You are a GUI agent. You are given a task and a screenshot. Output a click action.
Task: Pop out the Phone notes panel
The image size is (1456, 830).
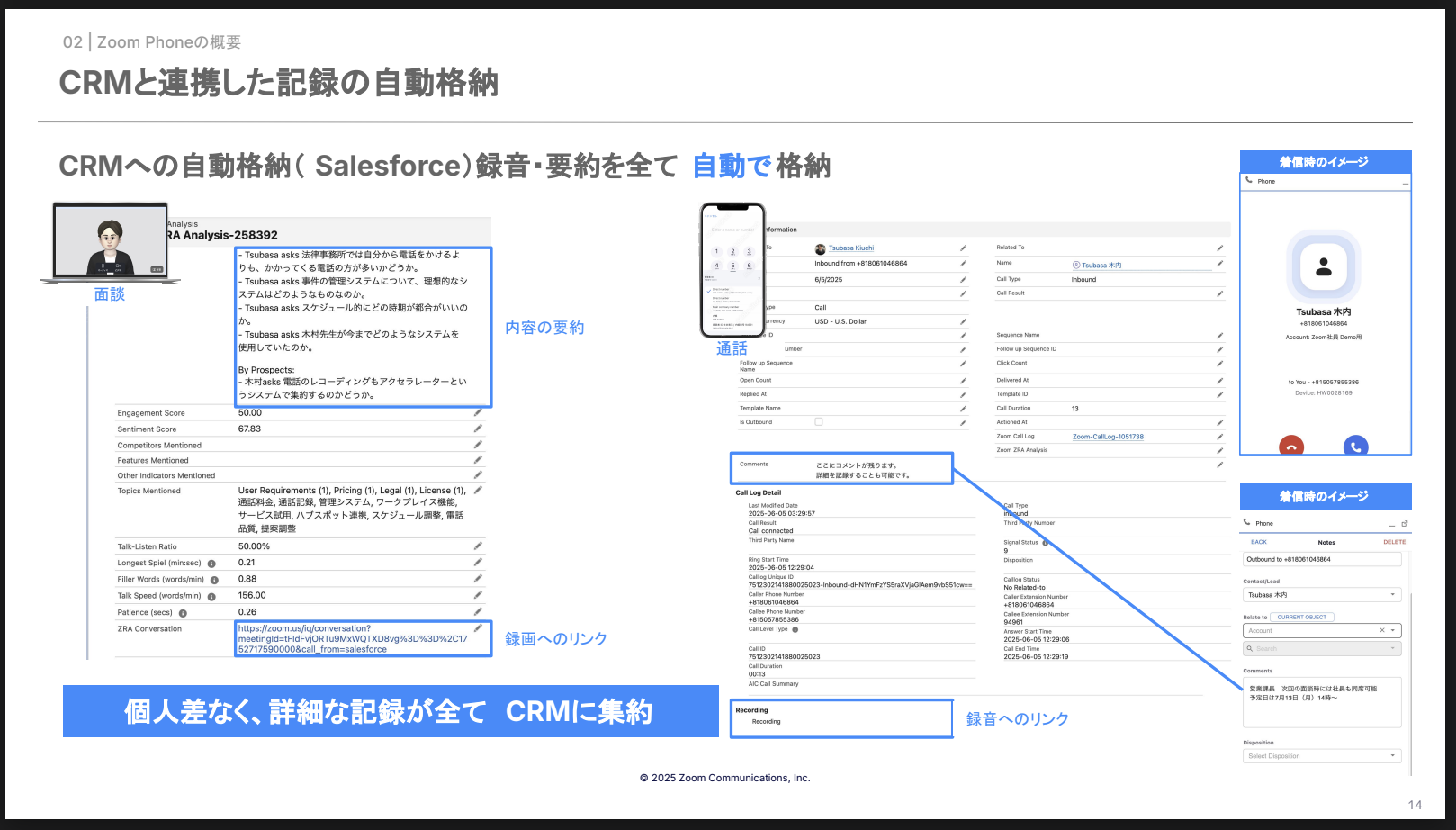tap(1405, 523)
